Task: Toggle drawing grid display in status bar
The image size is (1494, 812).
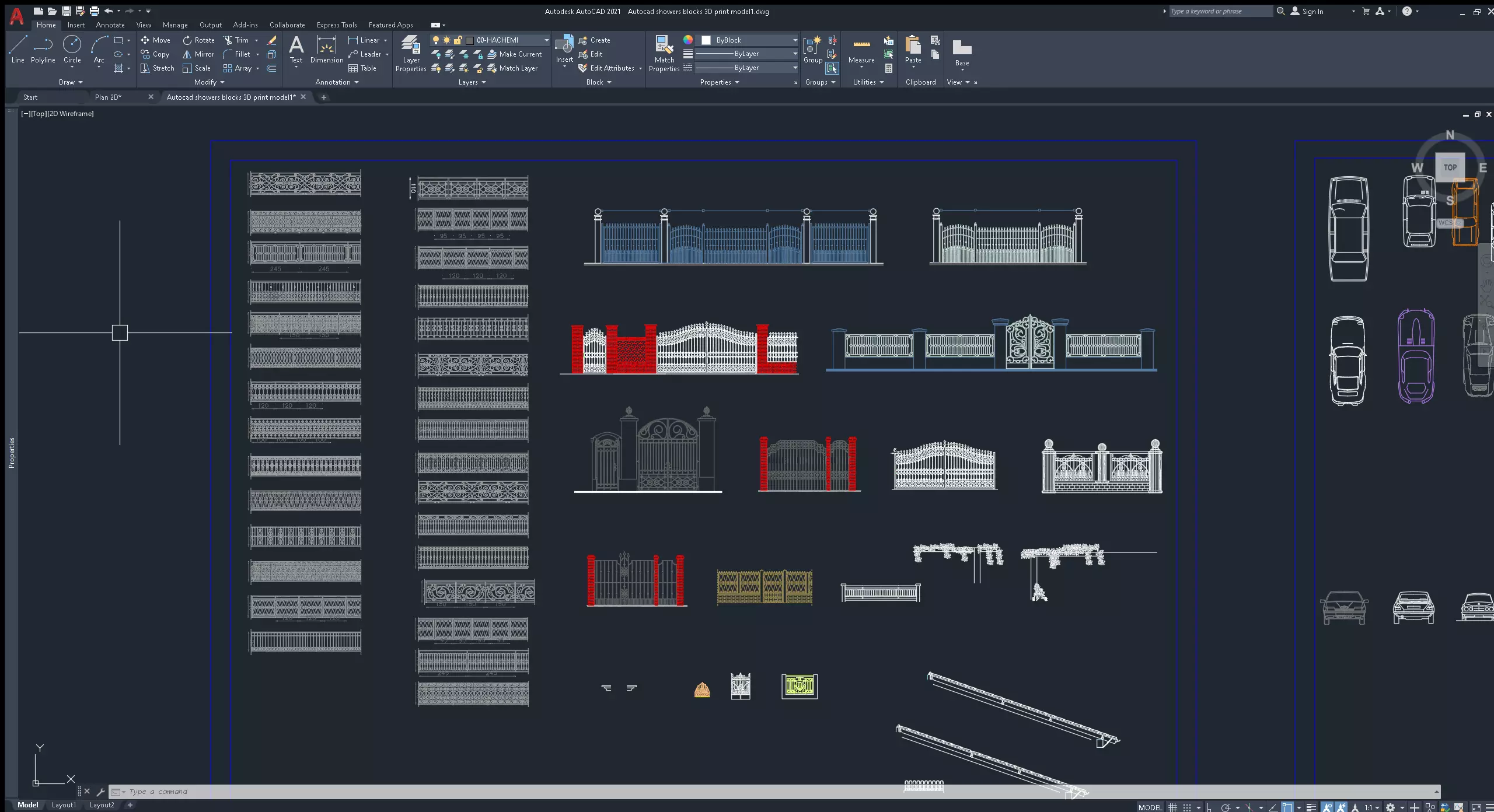Action: [1172, 807]
